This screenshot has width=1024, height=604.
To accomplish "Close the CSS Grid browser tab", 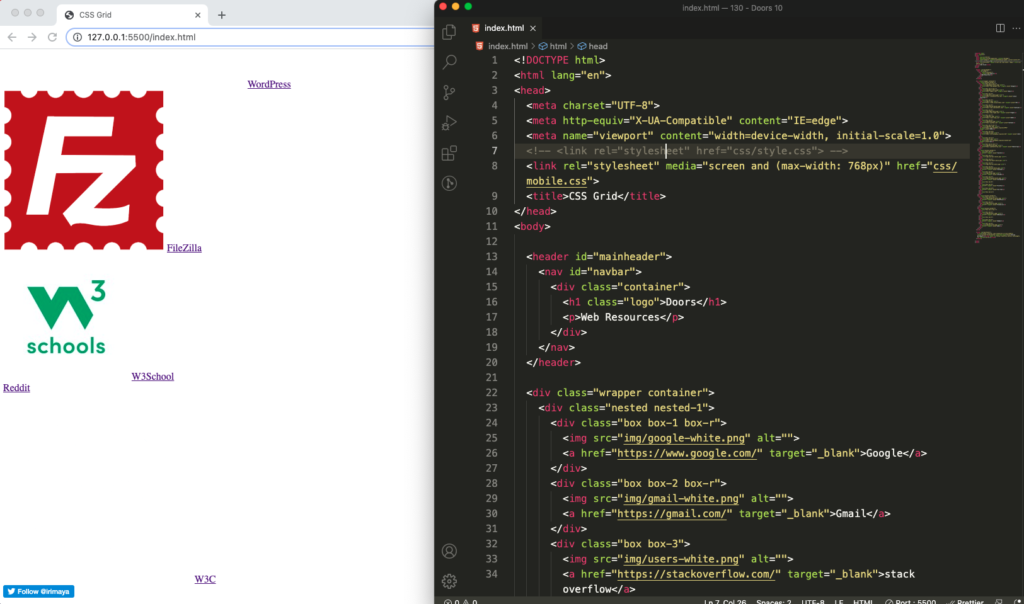I will [x=198, y=15].
